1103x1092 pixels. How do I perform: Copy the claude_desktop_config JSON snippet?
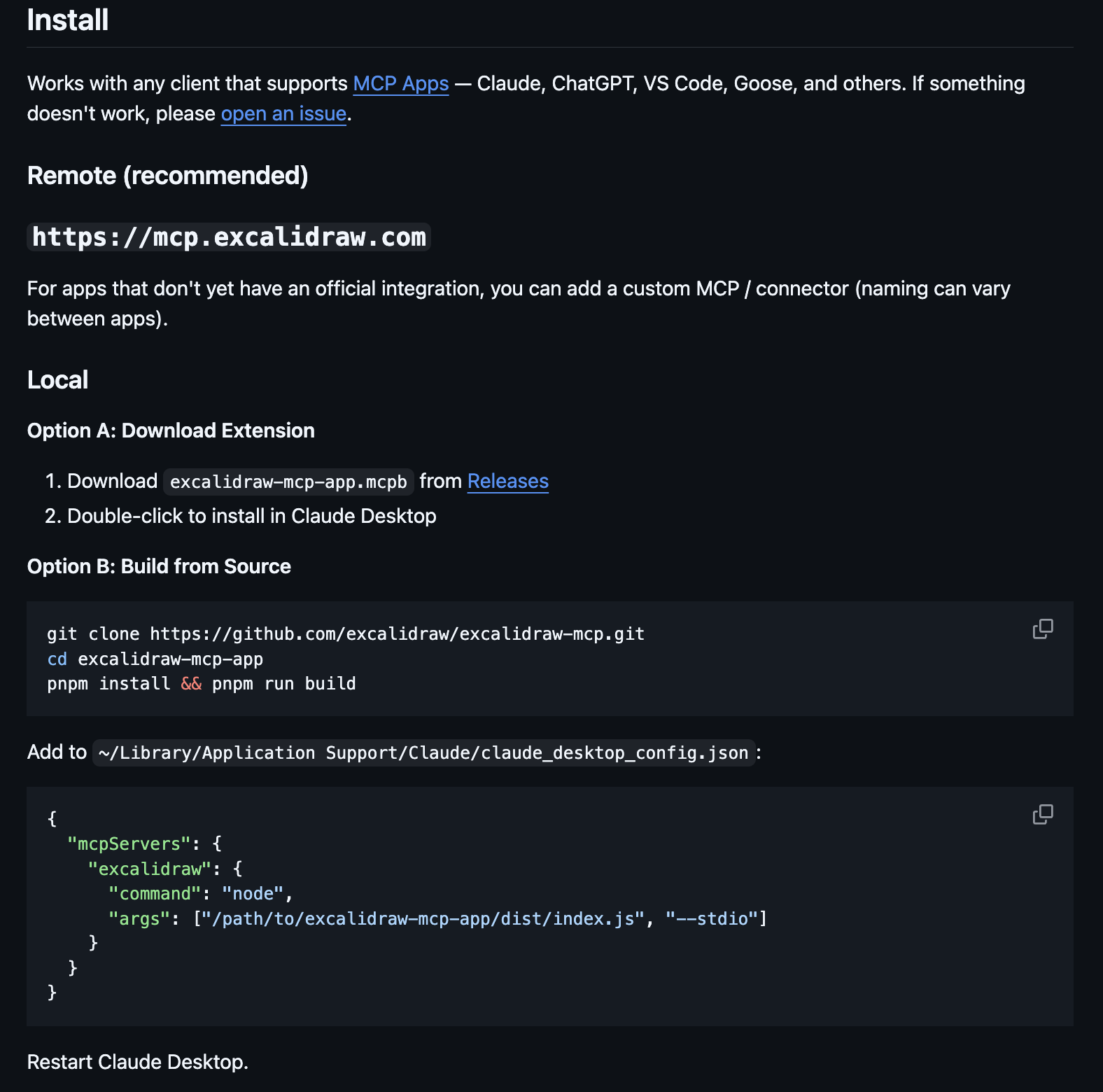(1042, 814)
